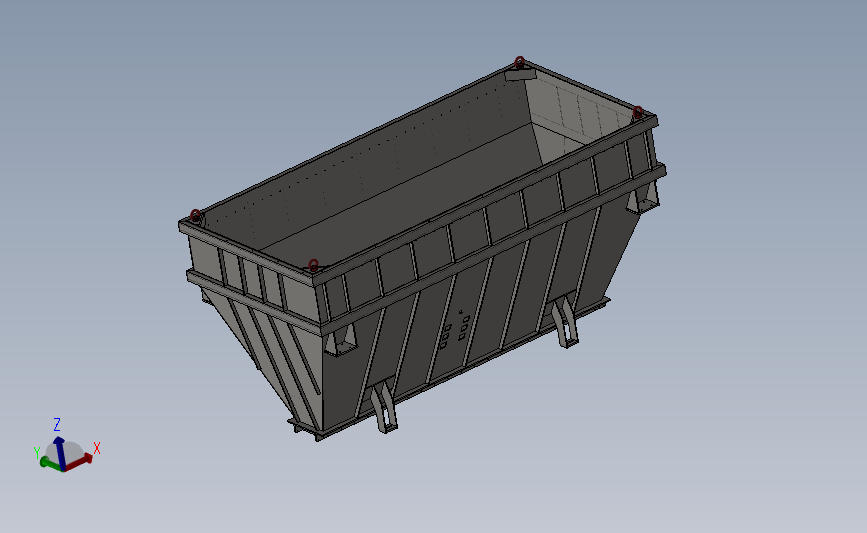Select the red lifting eye at the right-end corner
867x533 pixels.
(x=638, y=112)
